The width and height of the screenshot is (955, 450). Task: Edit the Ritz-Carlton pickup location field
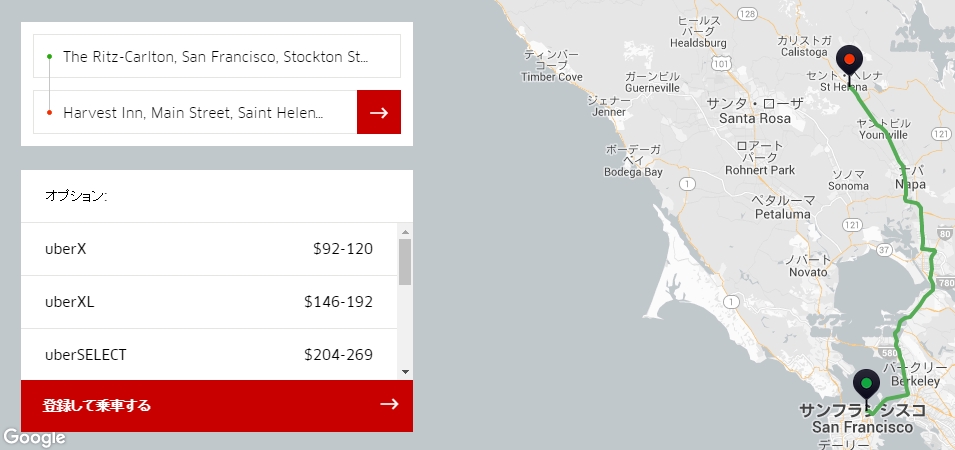tap(217, 57)
